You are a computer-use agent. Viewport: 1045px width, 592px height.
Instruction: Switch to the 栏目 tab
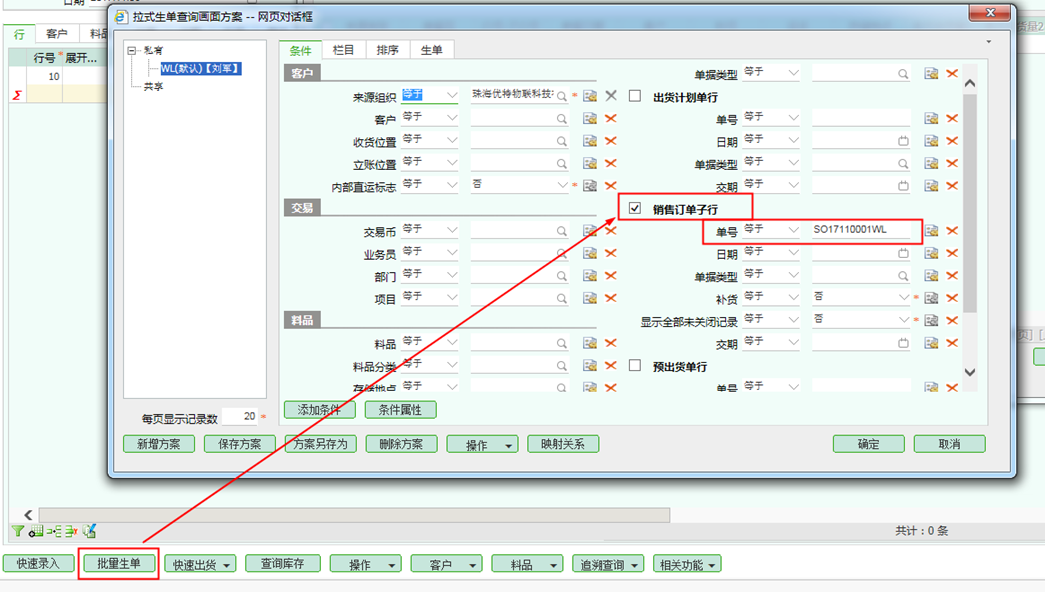pos(343,50)
